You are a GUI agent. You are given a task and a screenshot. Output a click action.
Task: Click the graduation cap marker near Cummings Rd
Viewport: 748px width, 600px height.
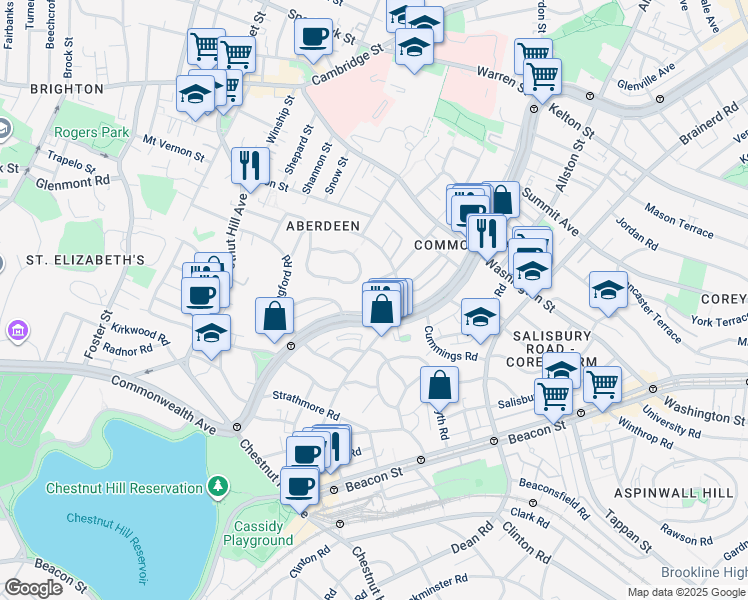coord(480,318)
